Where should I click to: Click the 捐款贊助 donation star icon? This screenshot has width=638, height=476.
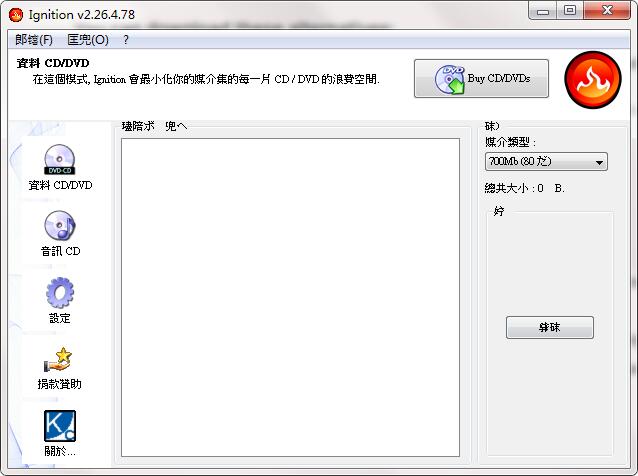[59, 360]
